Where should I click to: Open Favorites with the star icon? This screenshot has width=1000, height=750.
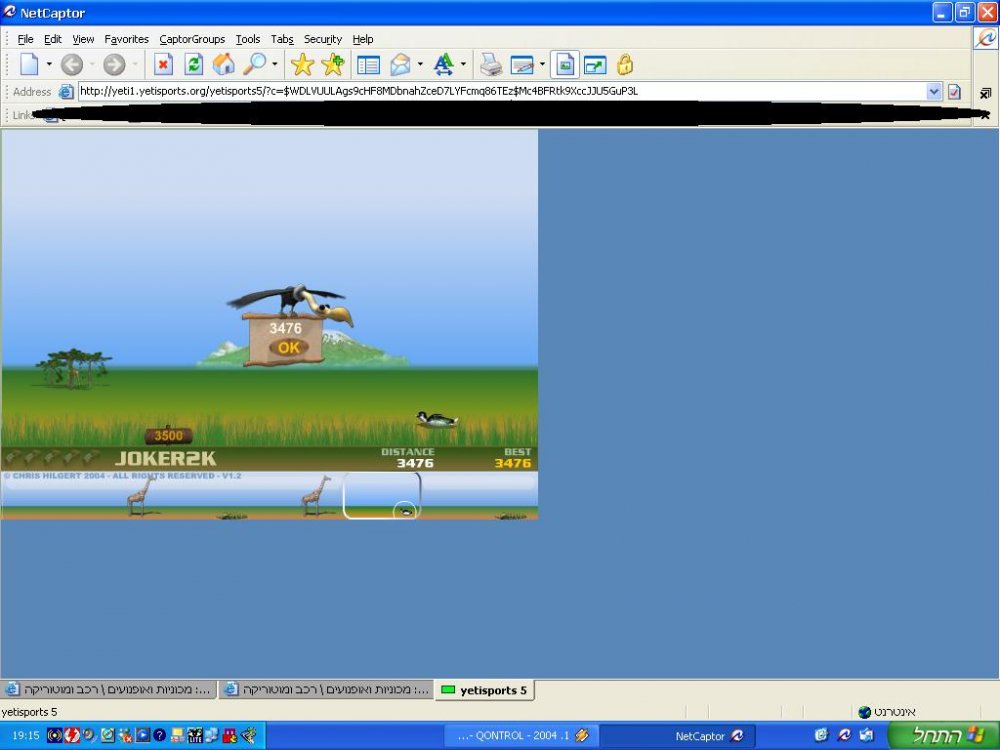click(302, 64)
